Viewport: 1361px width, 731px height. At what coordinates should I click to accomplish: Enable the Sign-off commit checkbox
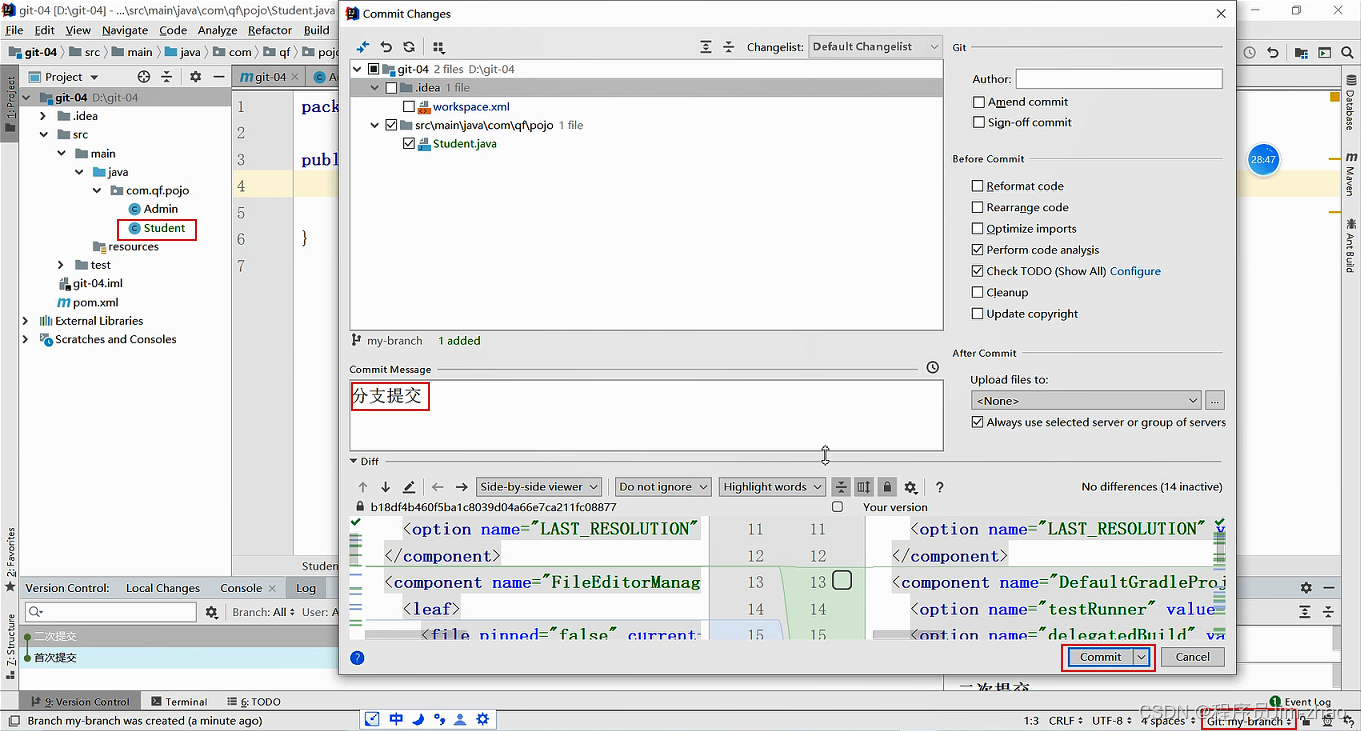click(x=978, y=123)
